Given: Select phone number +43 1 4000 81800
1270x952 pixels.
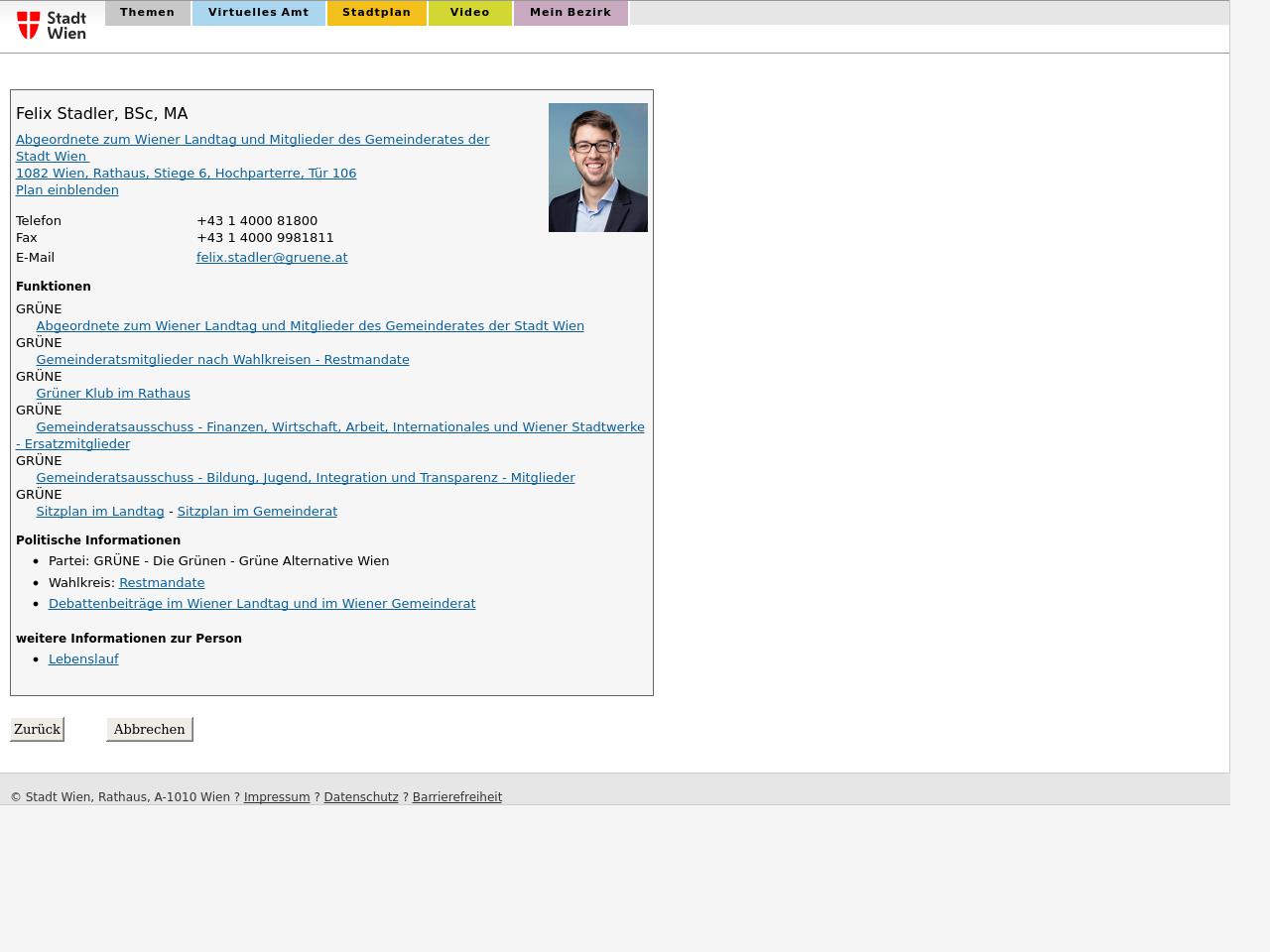Looking at the screenshot, I should tap(257, 220).
